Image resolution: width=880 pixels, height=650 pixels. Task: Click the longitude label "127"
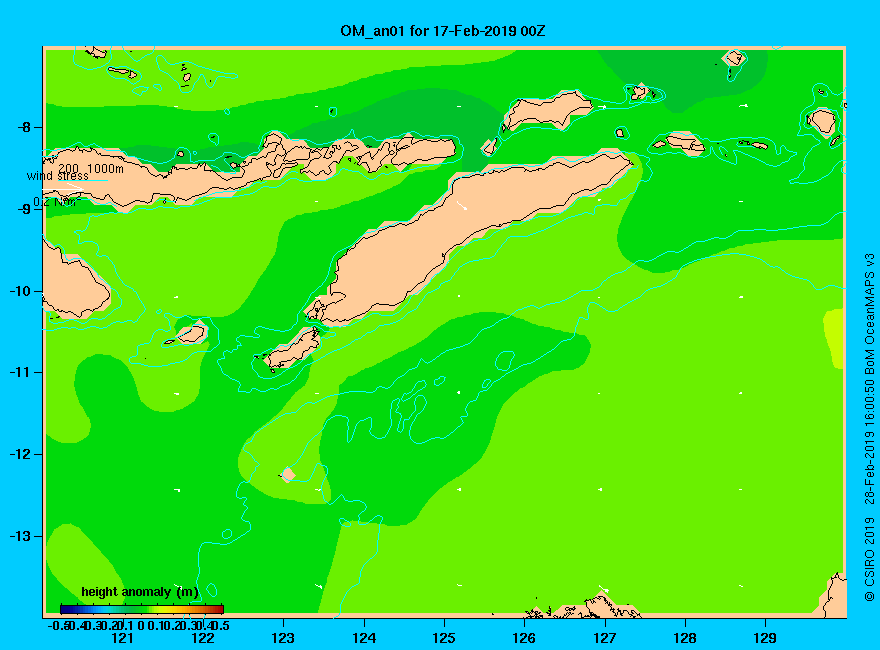604,638
